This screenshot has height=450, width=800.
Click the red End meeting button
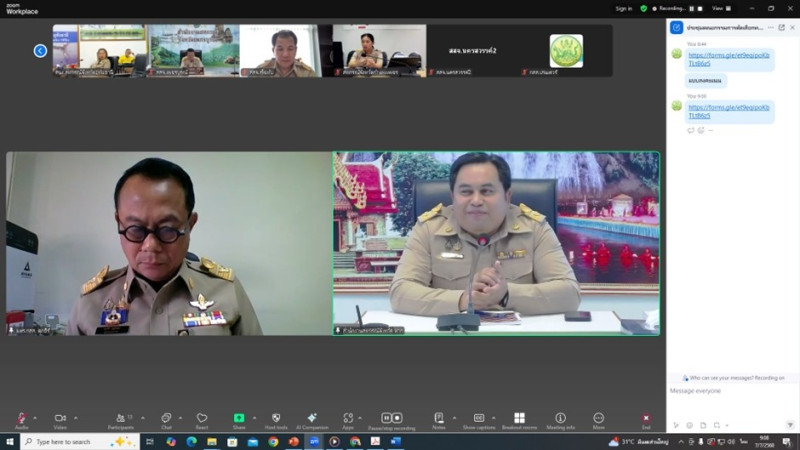[646, 418]
